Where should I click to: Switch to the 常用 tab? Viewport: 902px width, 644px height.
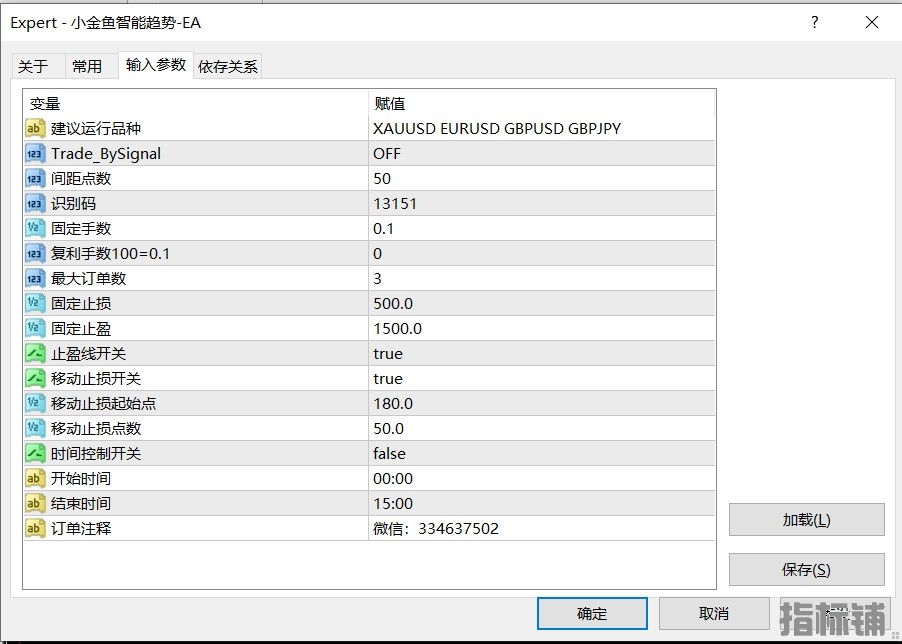click(x=87, y=66)
